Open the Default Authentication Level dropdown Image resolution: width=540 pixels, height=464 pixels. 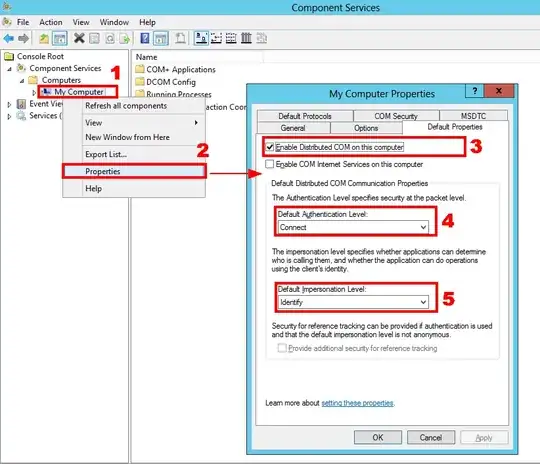(353, 227)
